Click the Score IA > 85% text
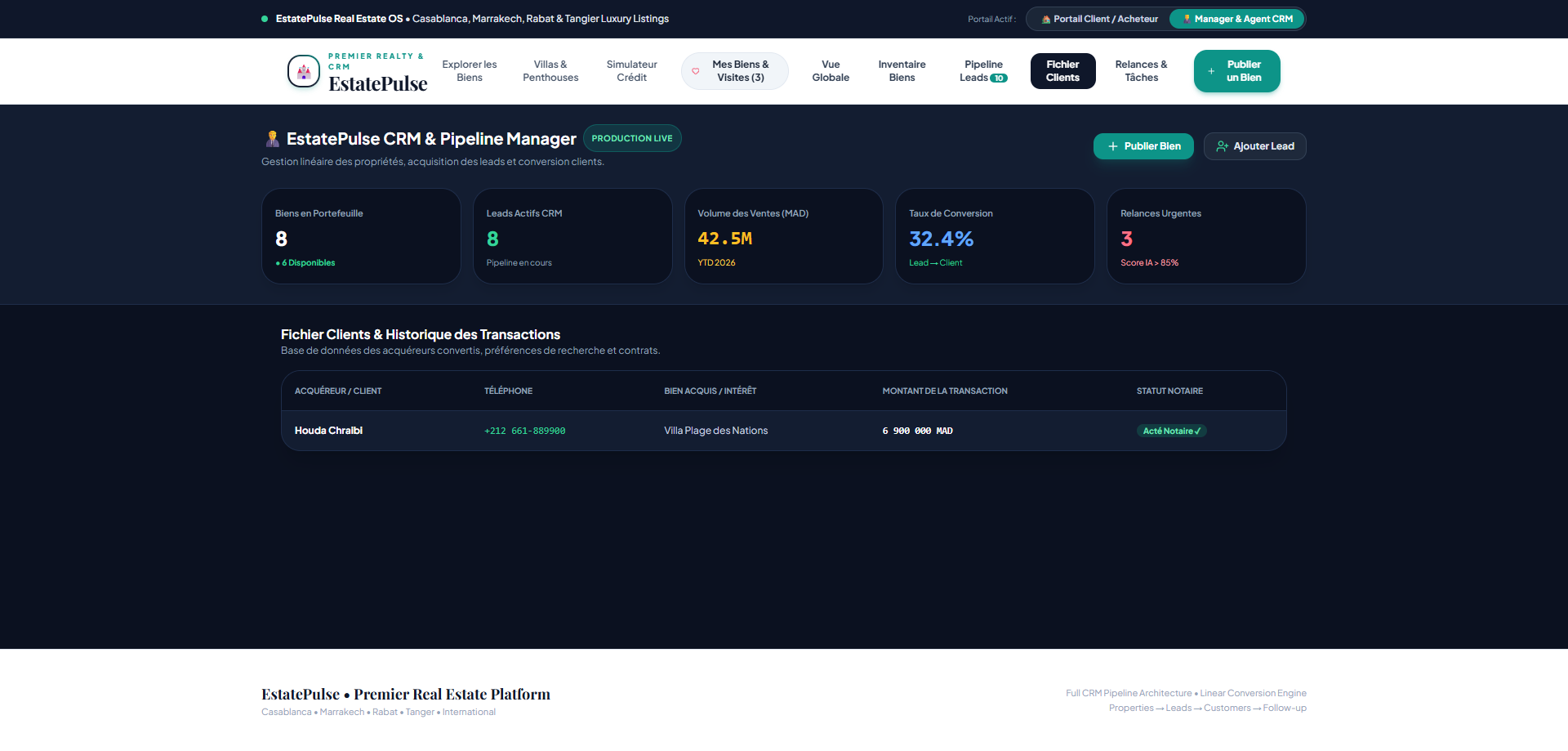The image size is (1568, 751). 1149,262
